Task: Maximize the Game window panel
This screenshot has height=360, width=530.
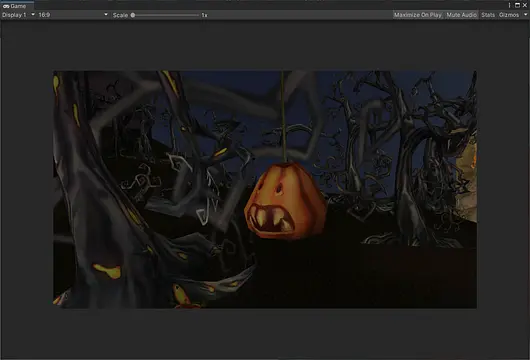Action: point(517,5)
